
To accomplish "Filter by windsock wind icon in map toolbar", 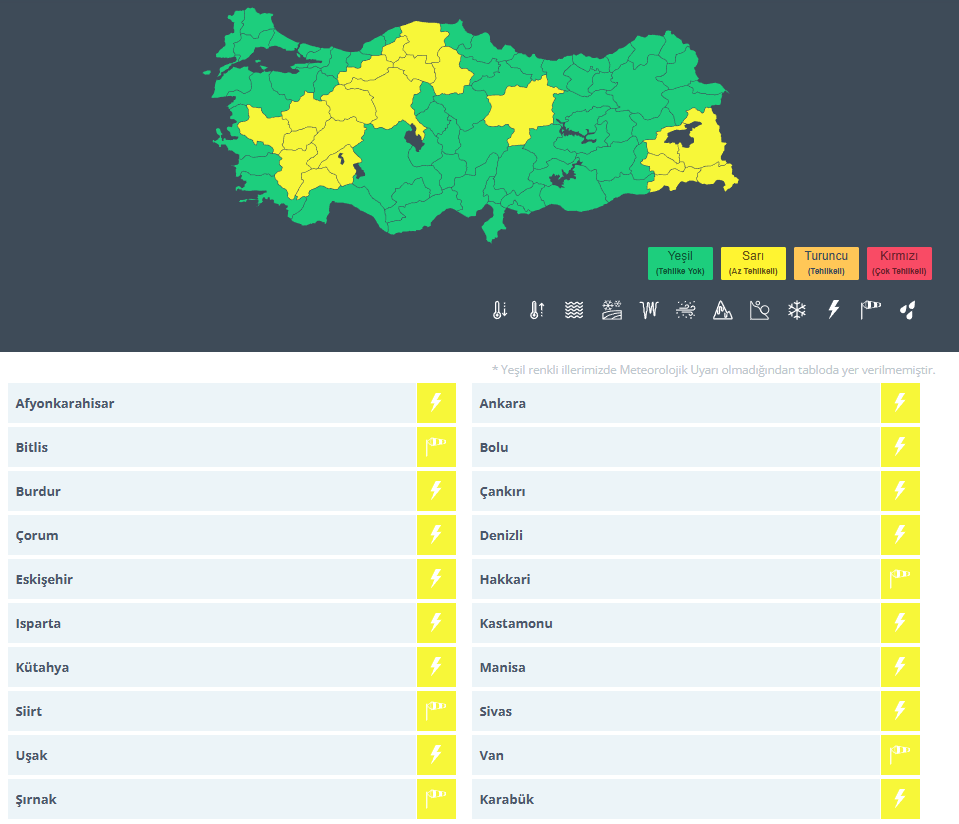I will click(870, 310).
